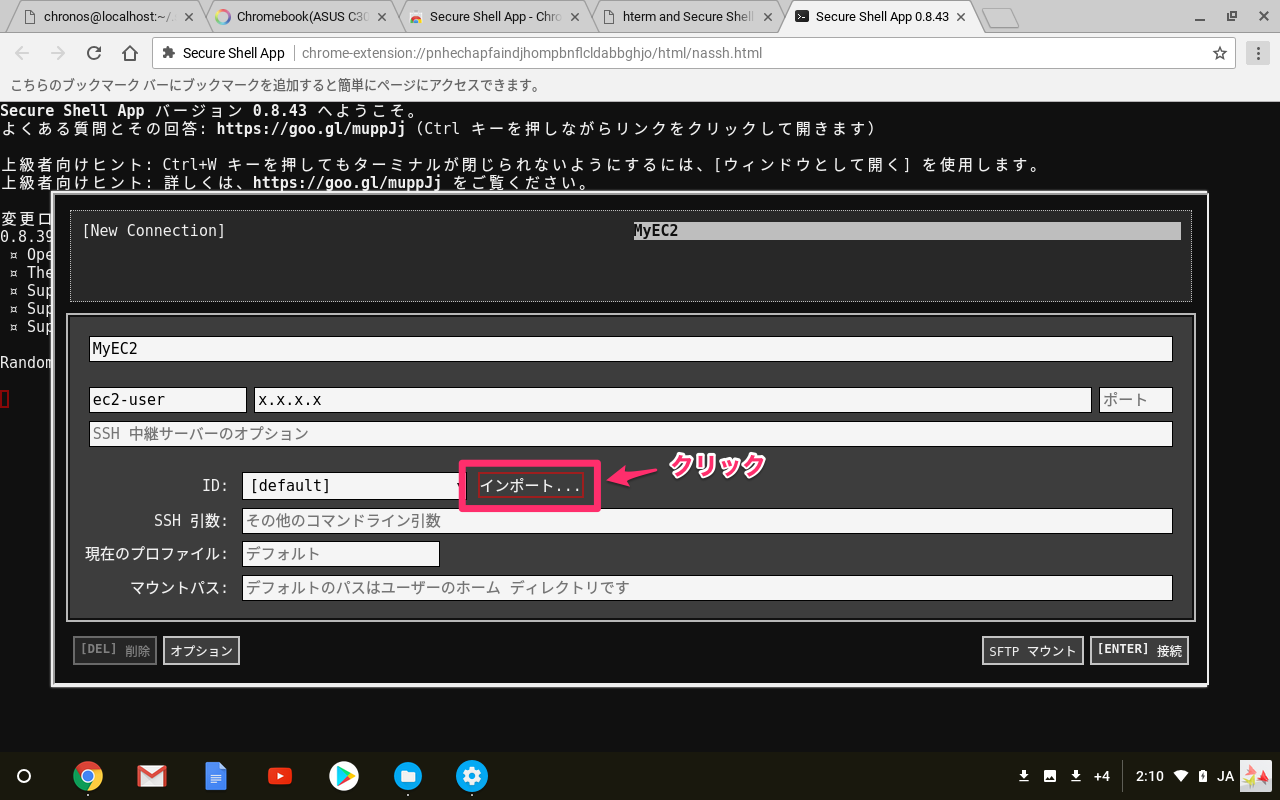Click the 2:10 clock in tray

click(x=1150, y=776)
